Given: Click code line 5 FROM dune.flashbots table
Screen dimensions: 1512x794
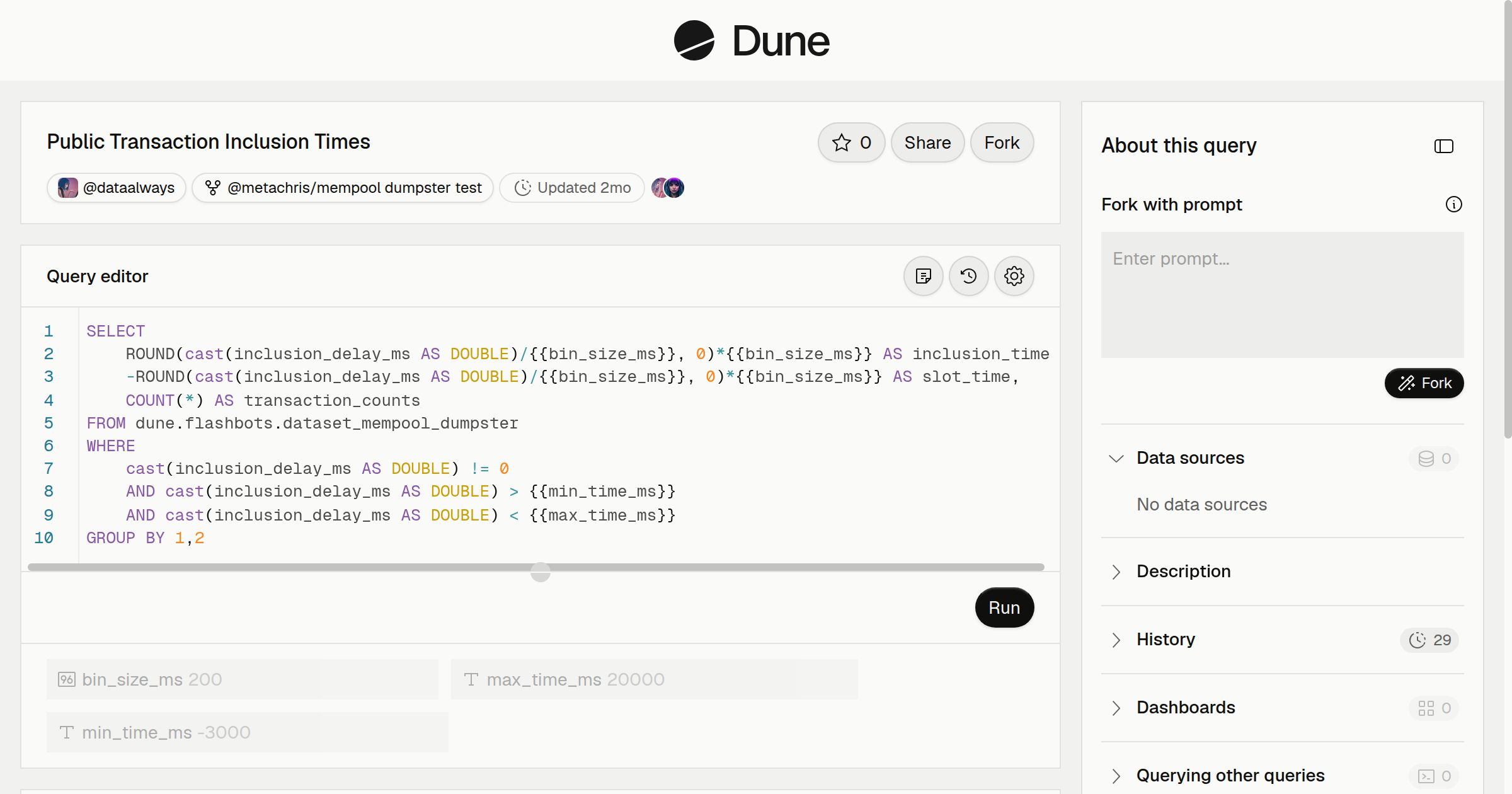Looking at the screenshot, I should [x=302, y=423].
